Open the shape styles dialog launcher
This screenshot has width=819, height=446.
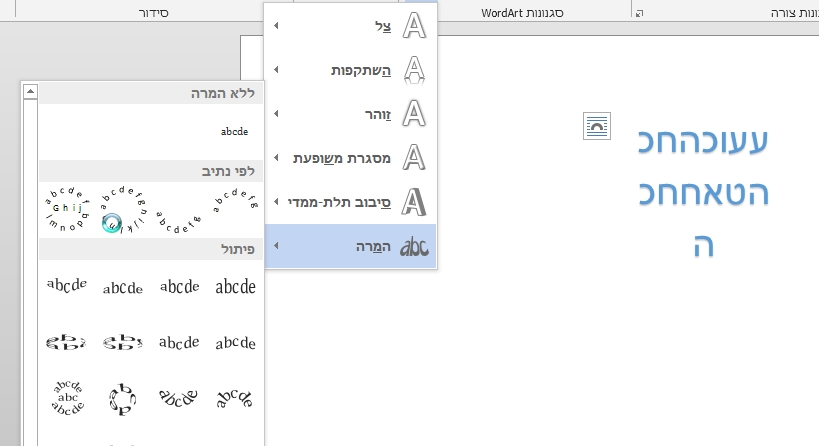pyautogui.click(x=640, y=13)
